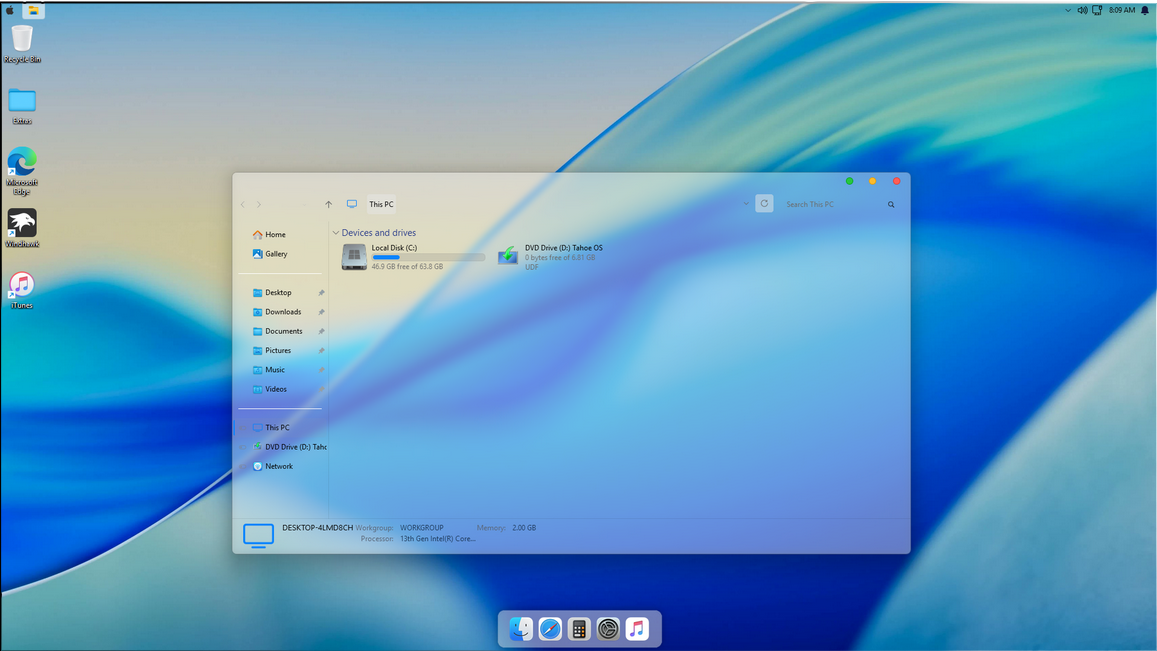Collapse the Devices and drives group

(336, 233)
